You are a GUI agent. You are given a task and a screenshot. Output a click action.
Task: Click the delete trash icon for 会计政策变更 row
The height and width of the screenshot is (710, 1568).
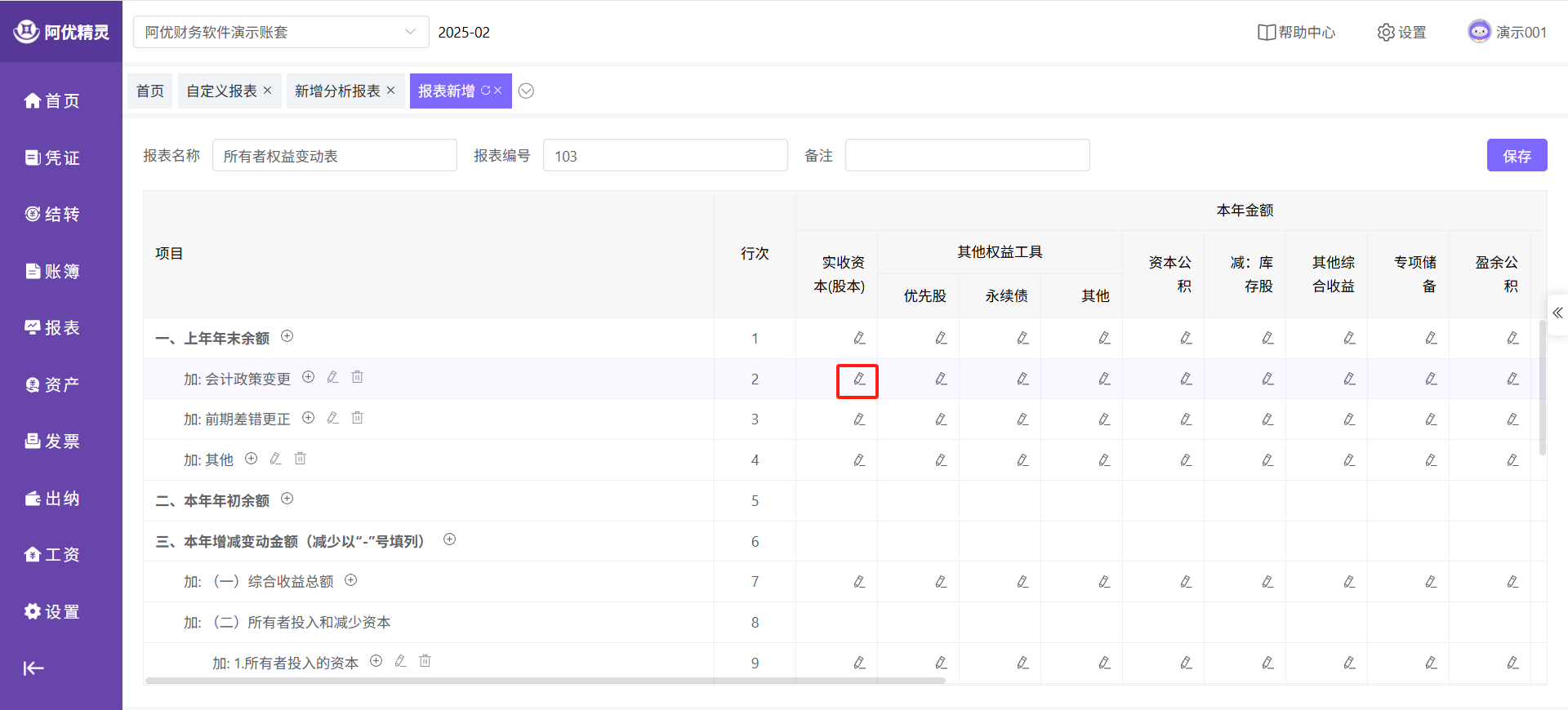pos(357,377)
